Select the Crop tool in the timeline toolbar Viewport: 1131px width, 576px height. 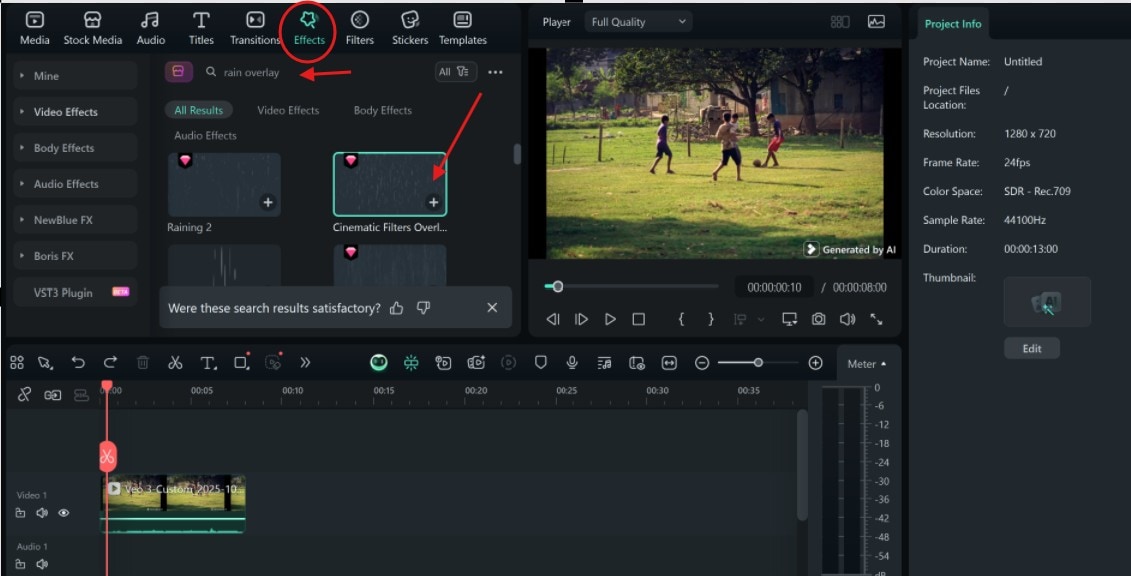coord(239,363)
